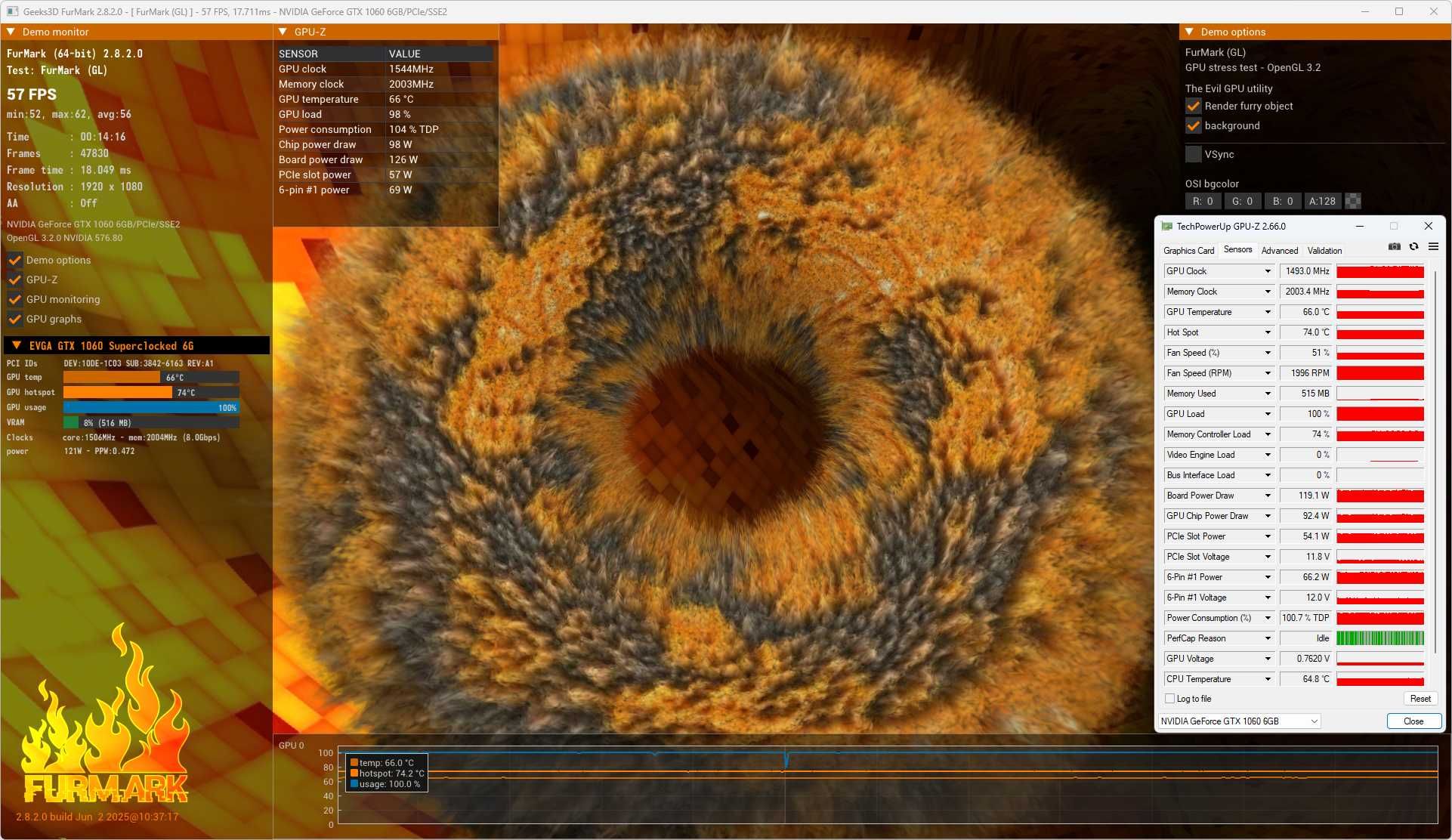Toggle the Demo options checkbox in monitor
This screenshot has width=1452, height=840.
(14, 260)
